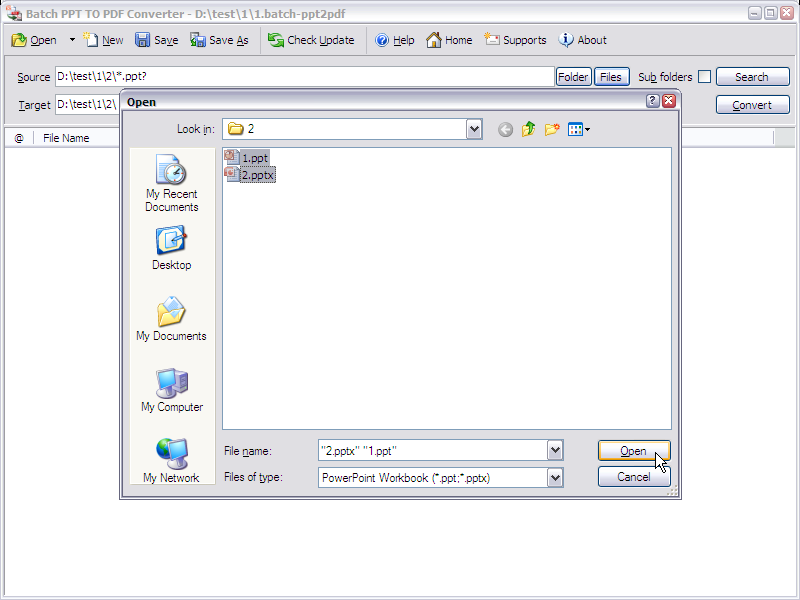The width and height of the screenshot is (800, 600).
Task: Click the Search button
Action: click(x=753, y=77)
